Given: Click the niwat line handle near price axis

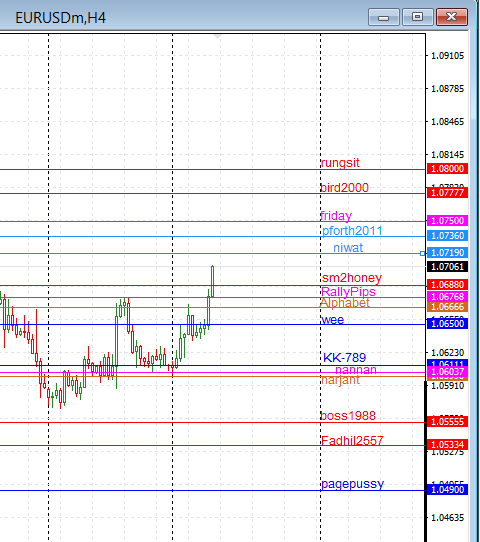Looking at the screenshot, I should click(422, 253).
